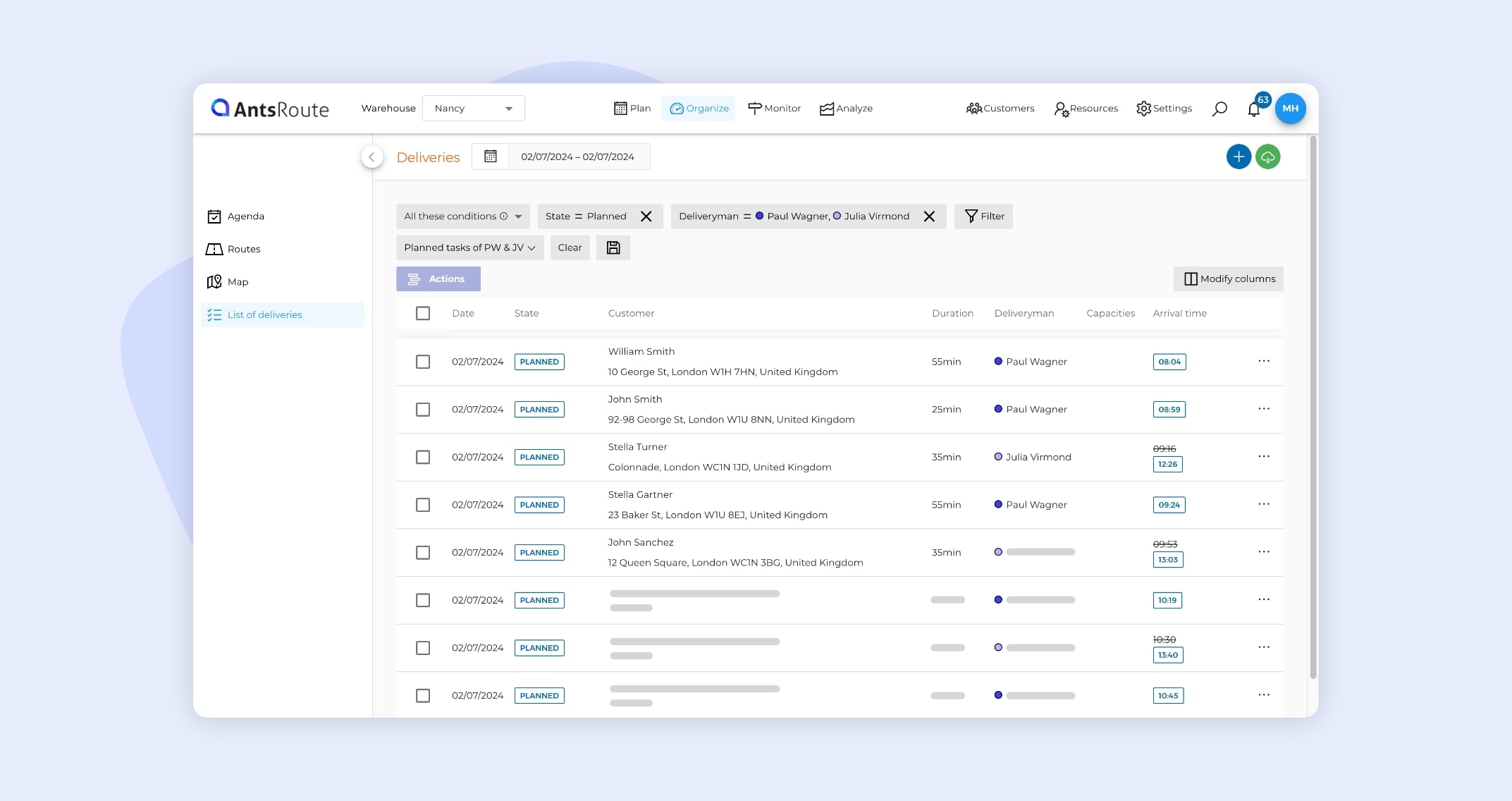Click the green cloud import icon

click(x=1267, y=157)
